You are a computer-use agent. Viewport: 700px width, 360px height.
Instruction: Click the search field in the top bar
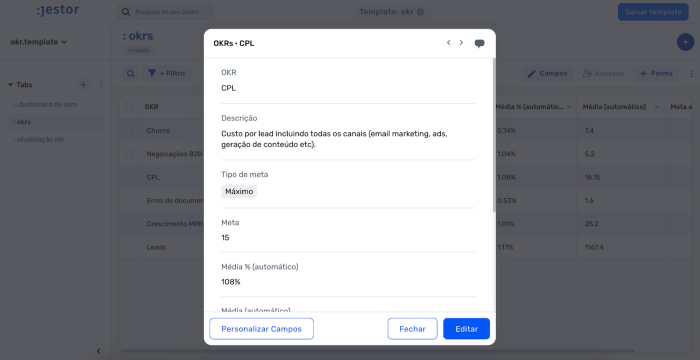pyautogui.click(x=166, y=12)
